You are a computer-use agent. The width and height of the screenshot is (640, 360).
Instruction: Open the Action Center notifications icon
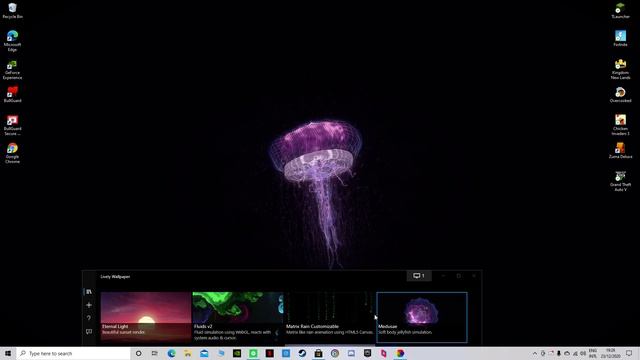click(x=629, y=353)
